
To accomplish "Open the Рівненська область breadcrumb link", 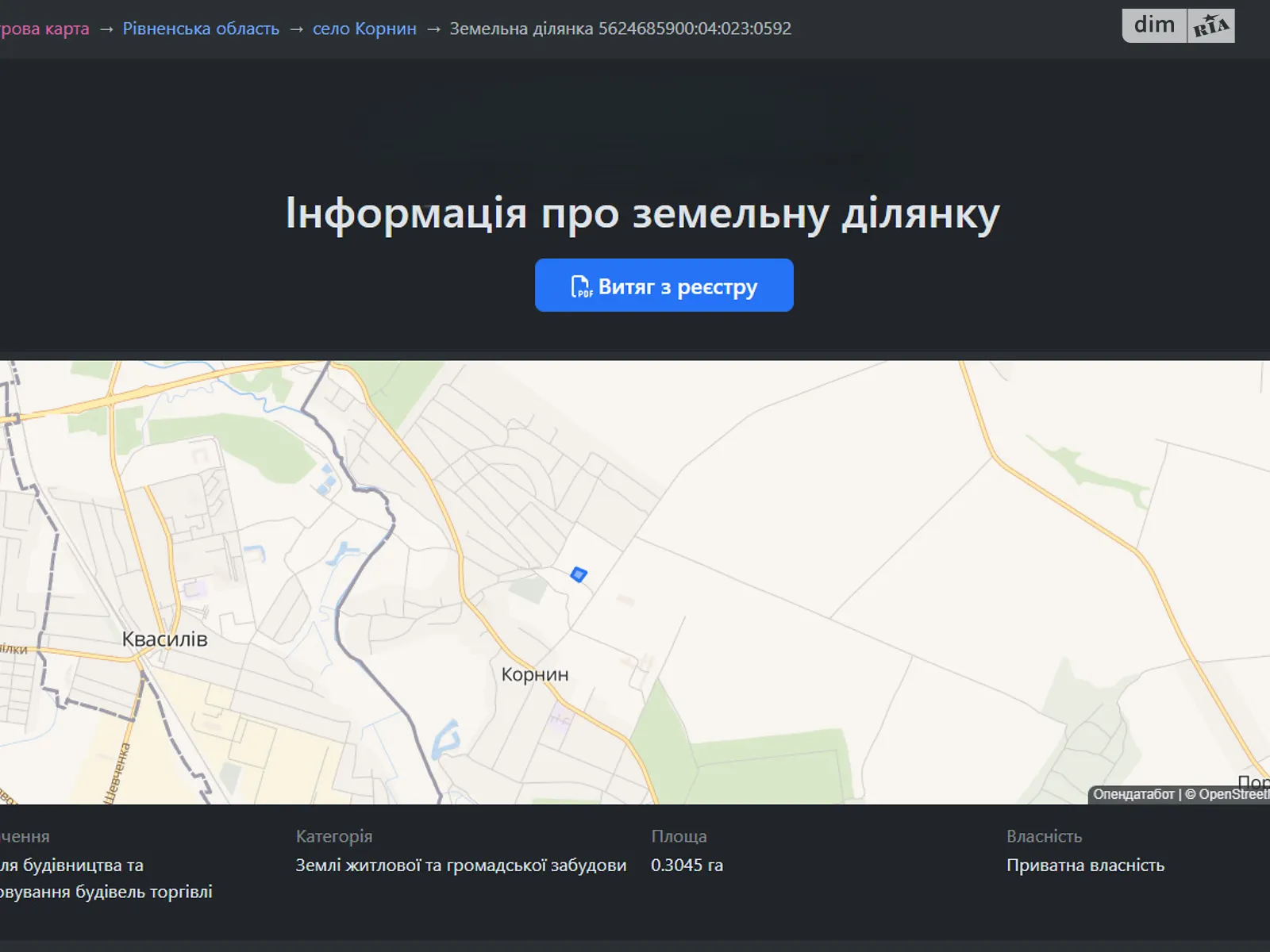I will [201, 29].
